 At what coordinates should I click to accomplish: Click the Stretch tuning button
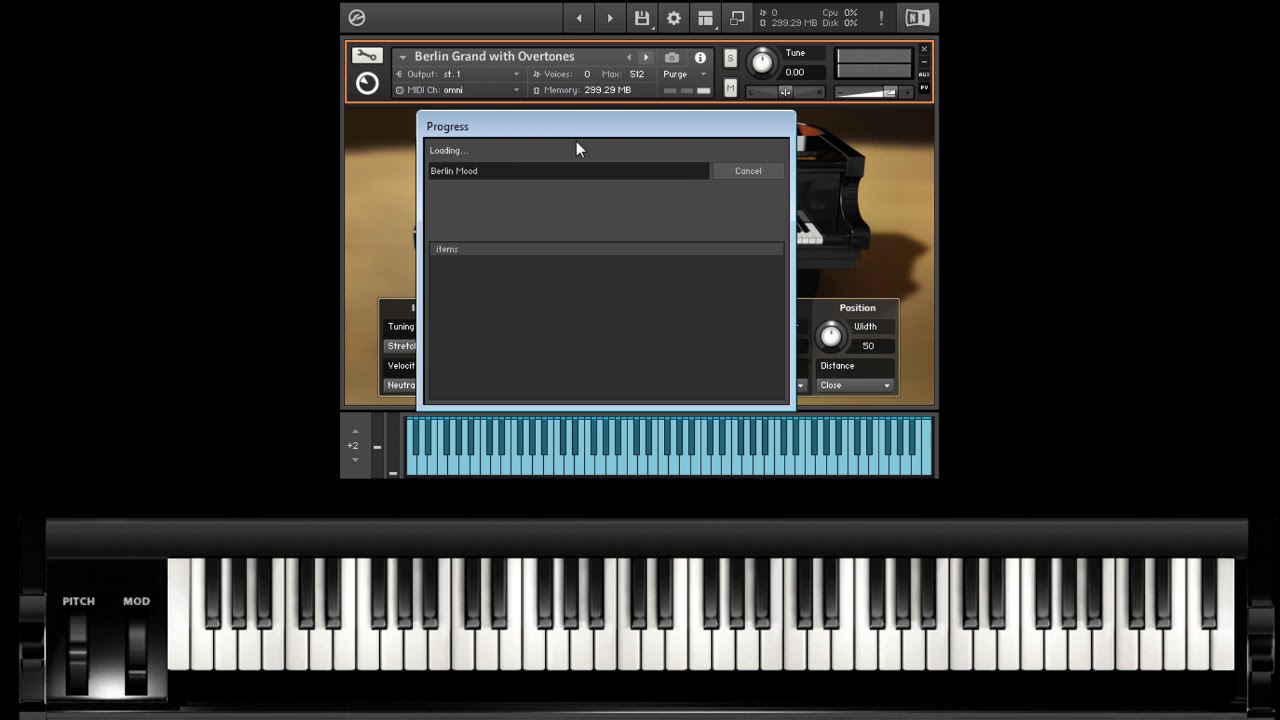[401, 346]
